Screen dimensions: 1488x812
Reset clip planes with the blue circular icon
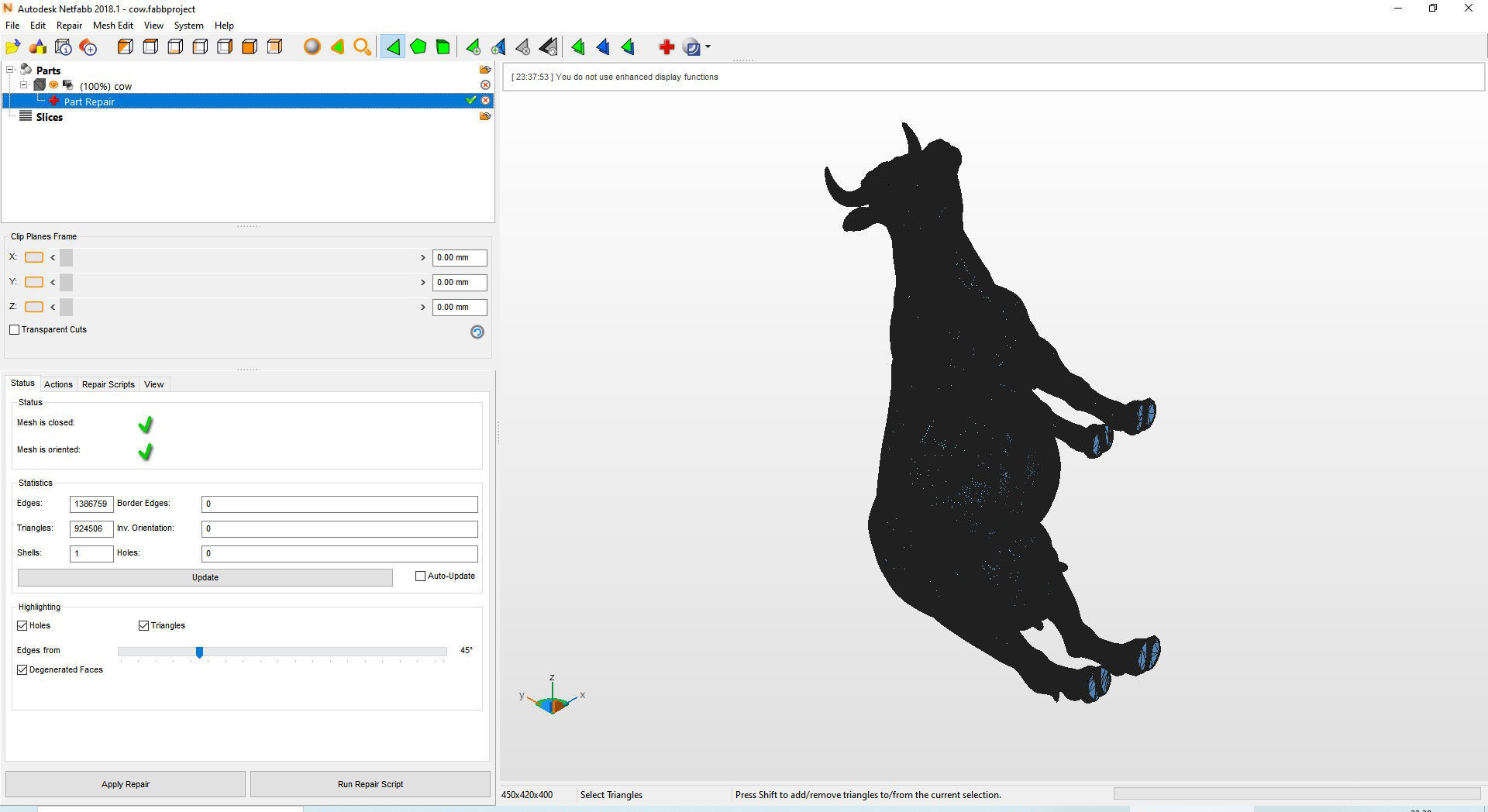pos(477,332)
